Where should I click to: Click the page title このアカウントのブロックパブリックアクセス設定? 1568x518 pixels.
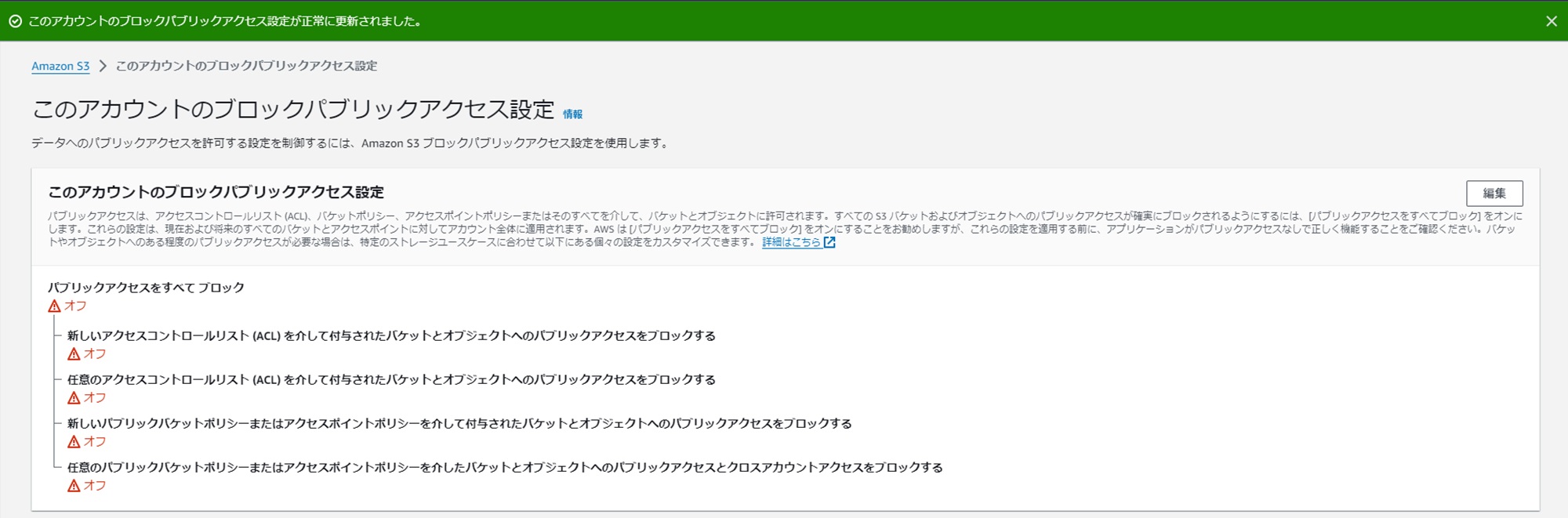(293, 109)
